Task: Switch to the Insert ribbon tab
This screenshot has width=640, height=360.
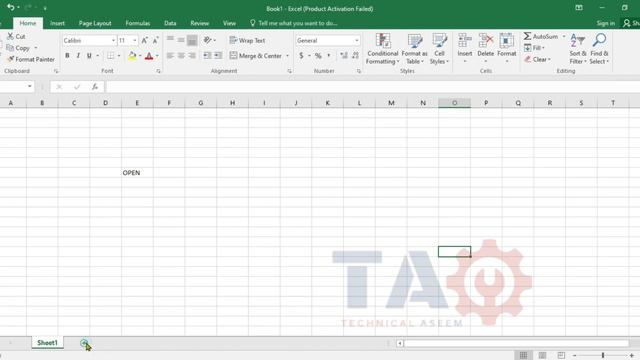Action: [x=57, y=23]
